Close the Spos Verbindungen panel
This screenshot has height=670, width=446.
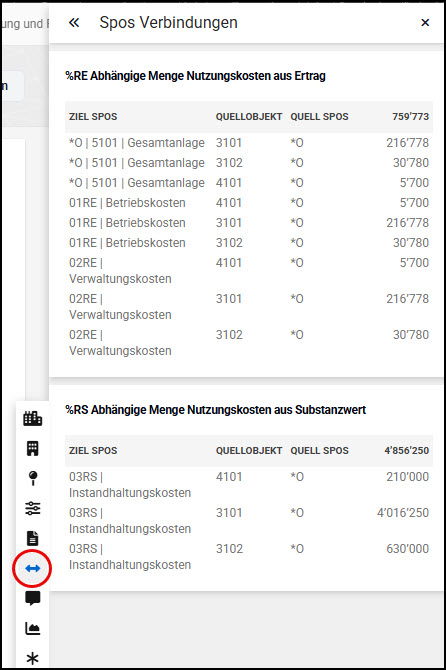[x=425, y=23]
